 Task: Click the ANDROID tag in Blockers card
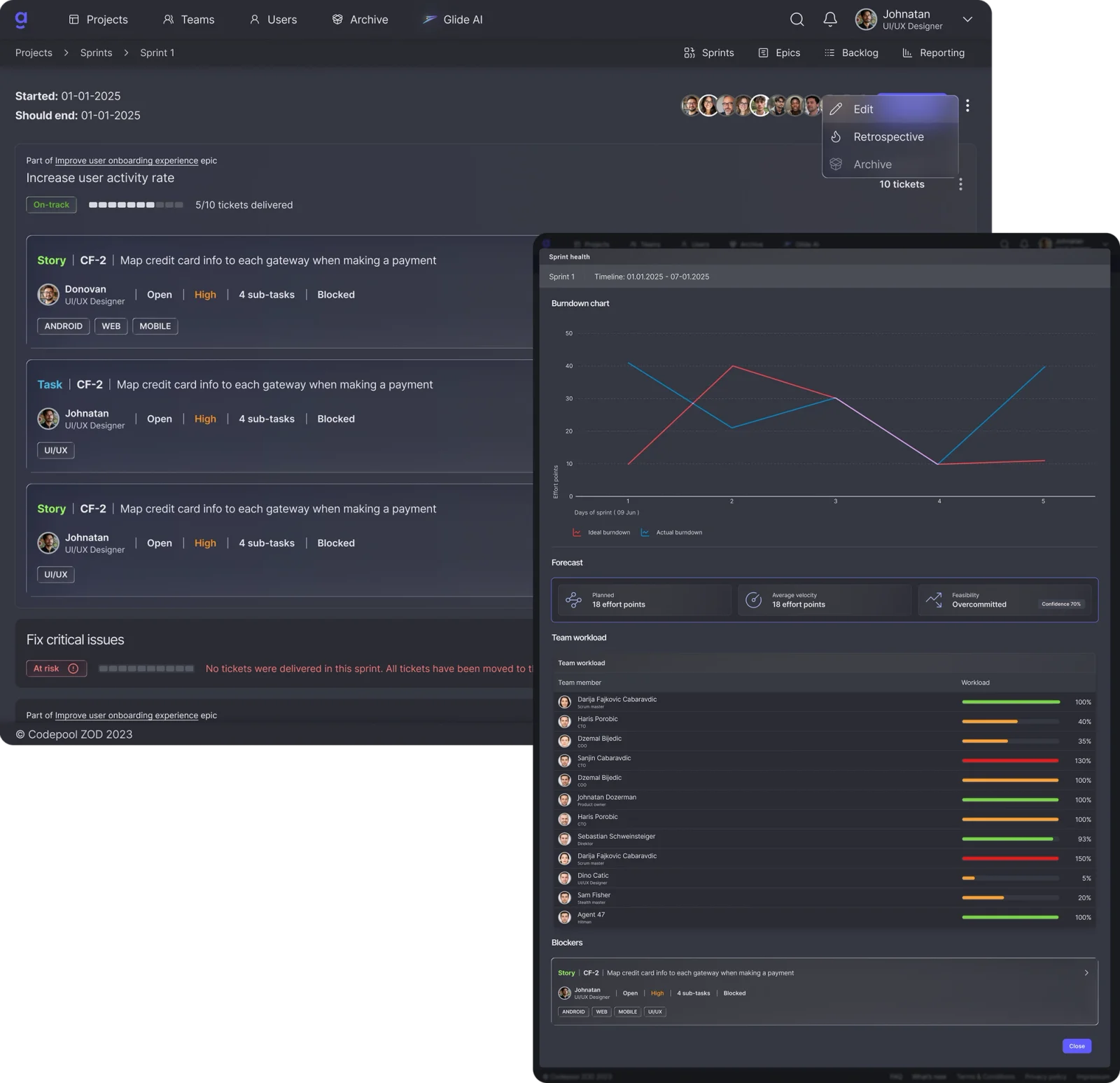tap(573, 1012)
